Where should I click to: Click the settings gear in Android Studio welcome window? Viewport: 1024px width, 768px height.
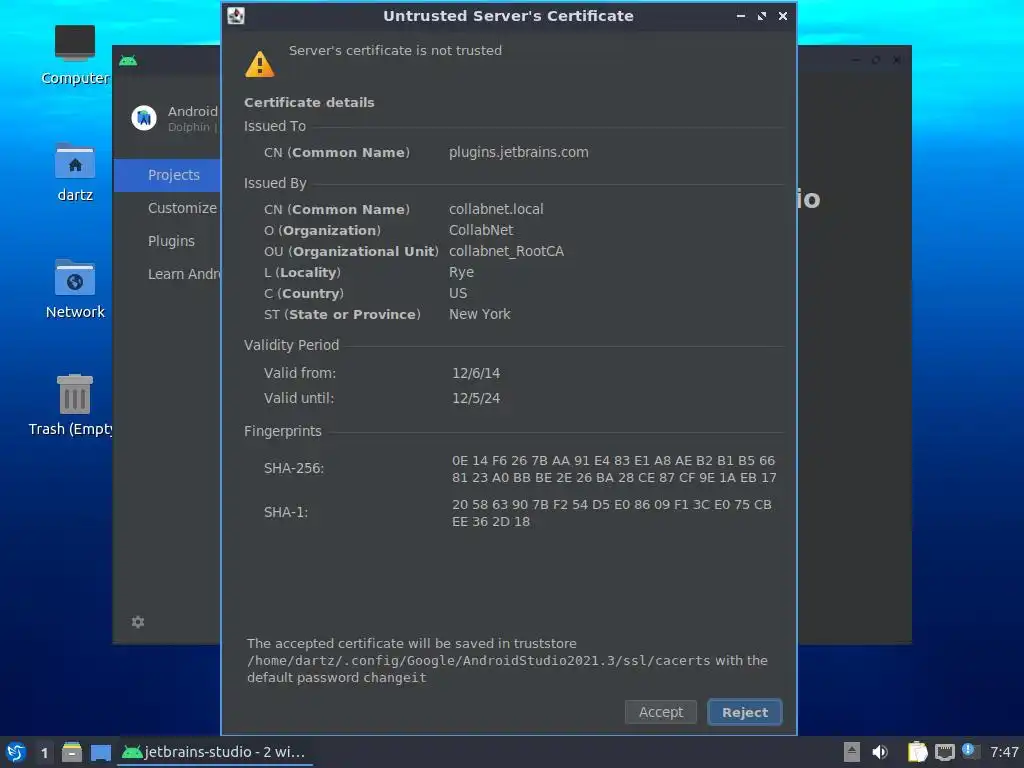point(138,622)
